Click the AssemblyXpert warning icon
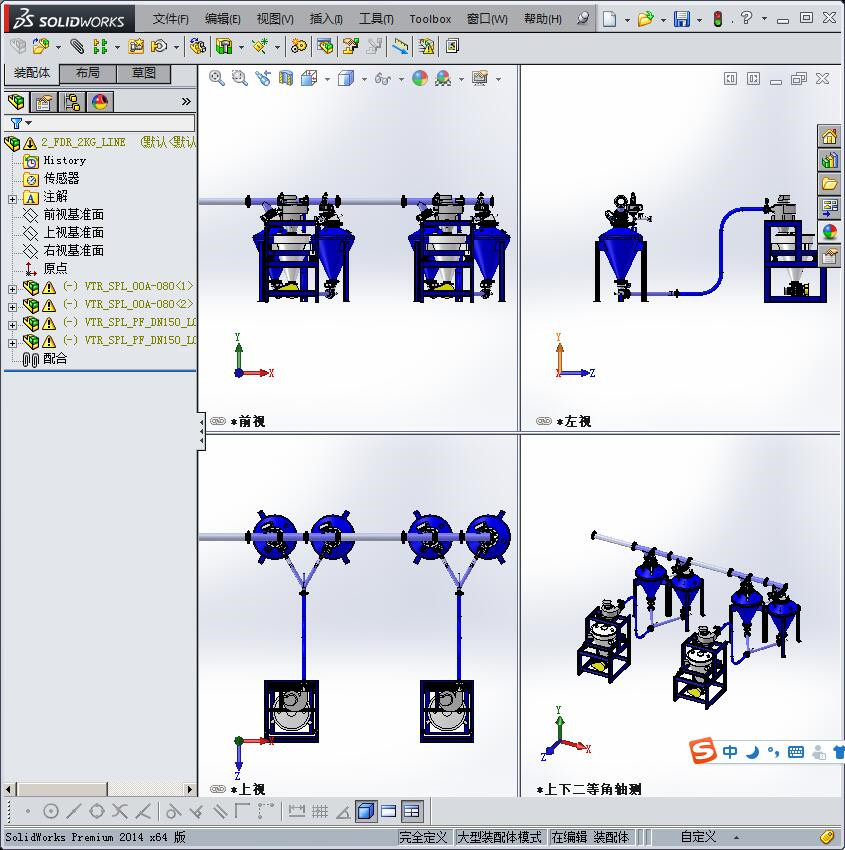 (426, 47)
